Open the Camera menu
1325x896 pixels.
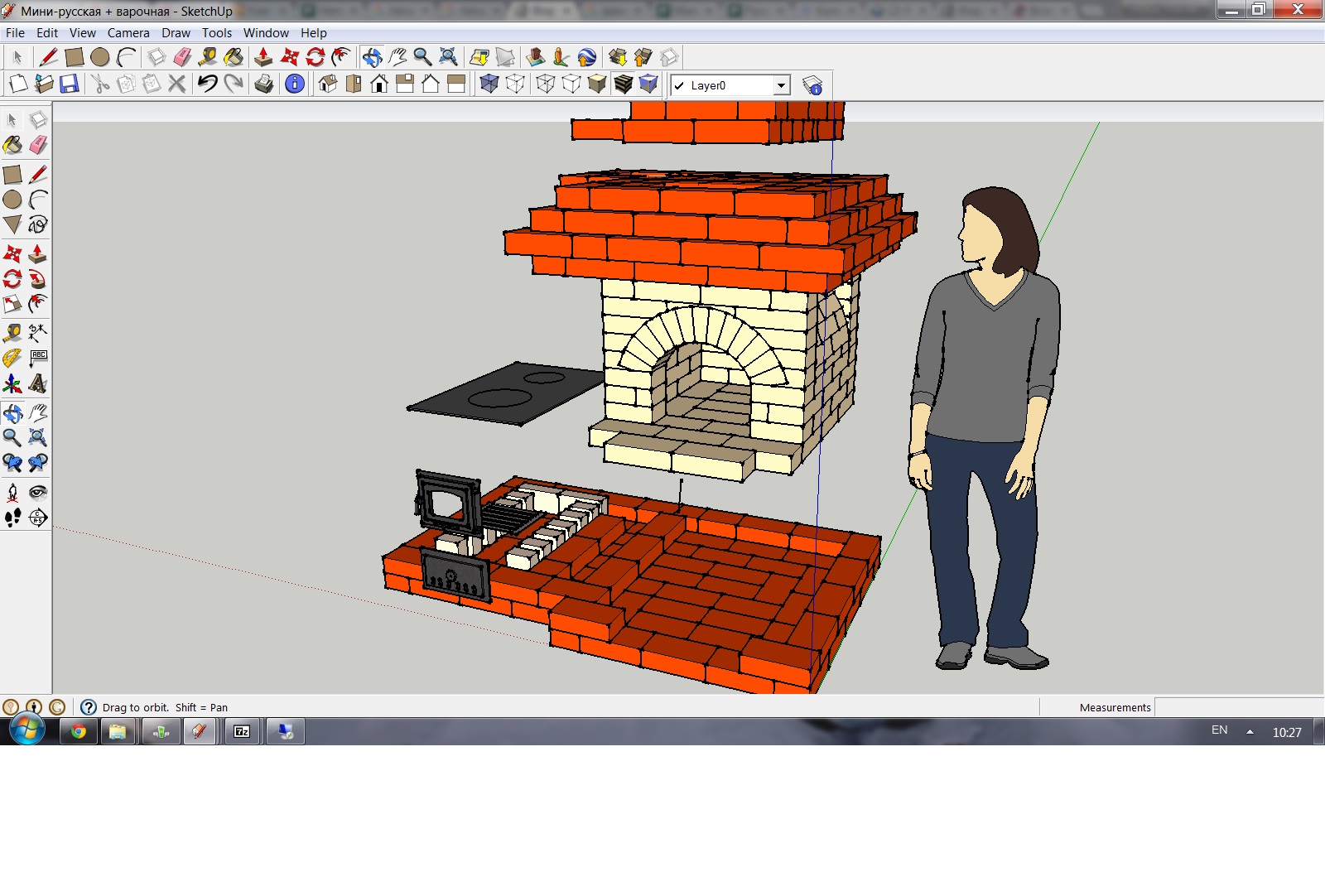coord(128,33)
